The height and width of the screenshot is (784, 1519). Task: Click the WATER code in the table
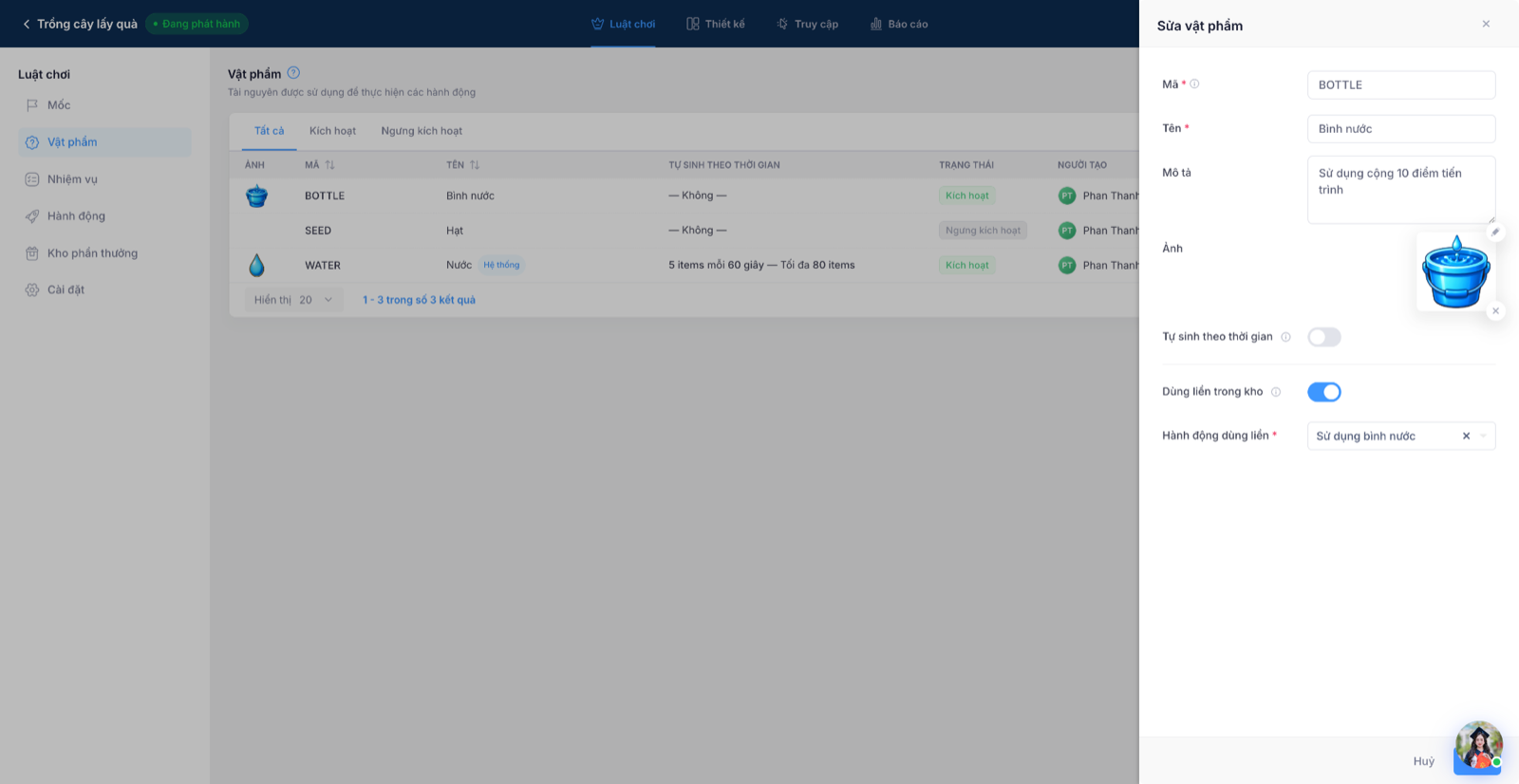(x=323, y=266)
